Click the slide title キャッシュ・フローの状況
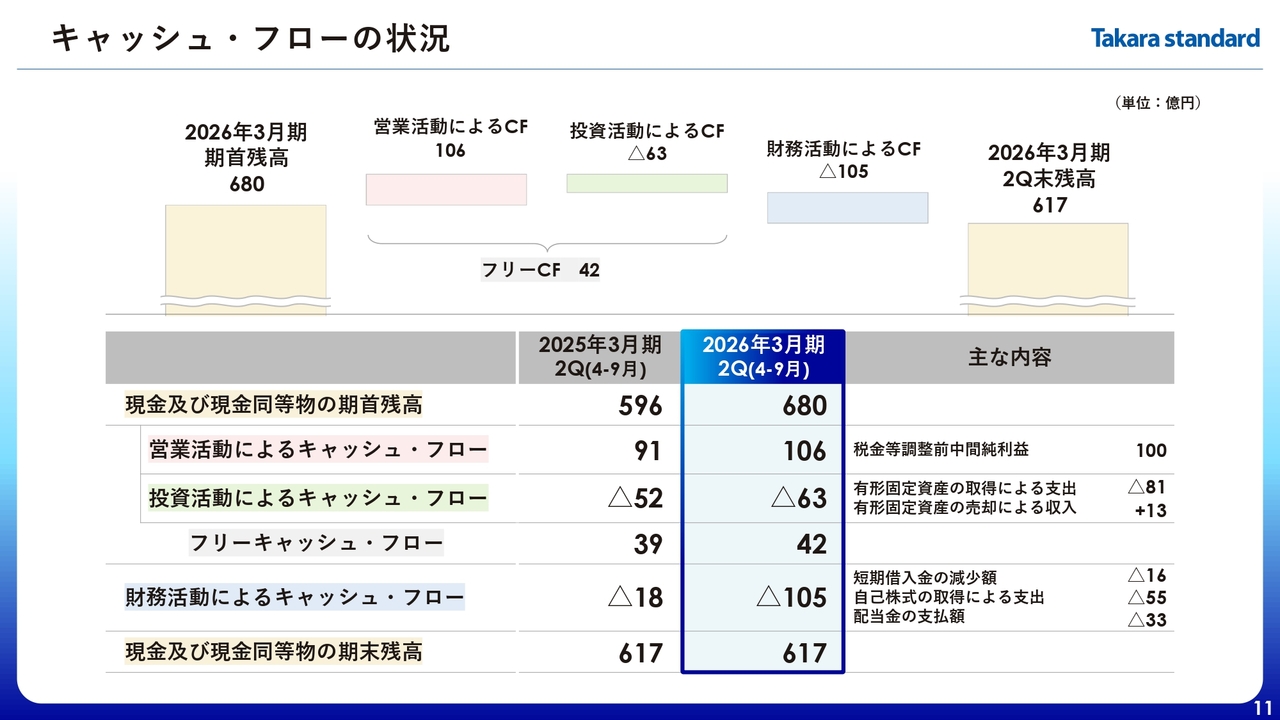The height and width of the screenshot is (720, 1280). pos(250,39)
